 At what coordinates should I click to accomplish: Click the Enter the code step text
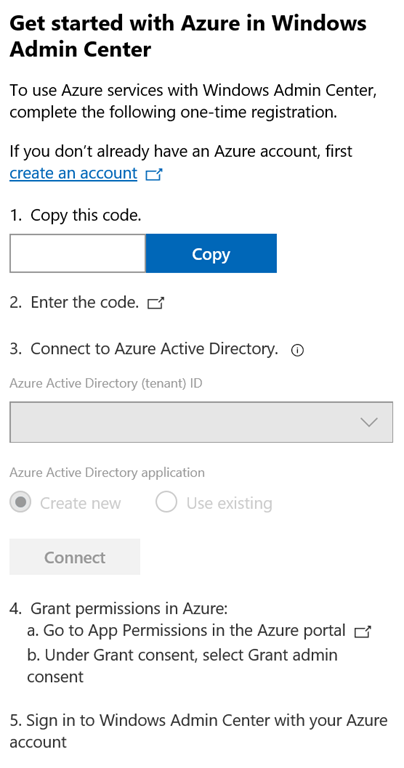coord(85,302)
